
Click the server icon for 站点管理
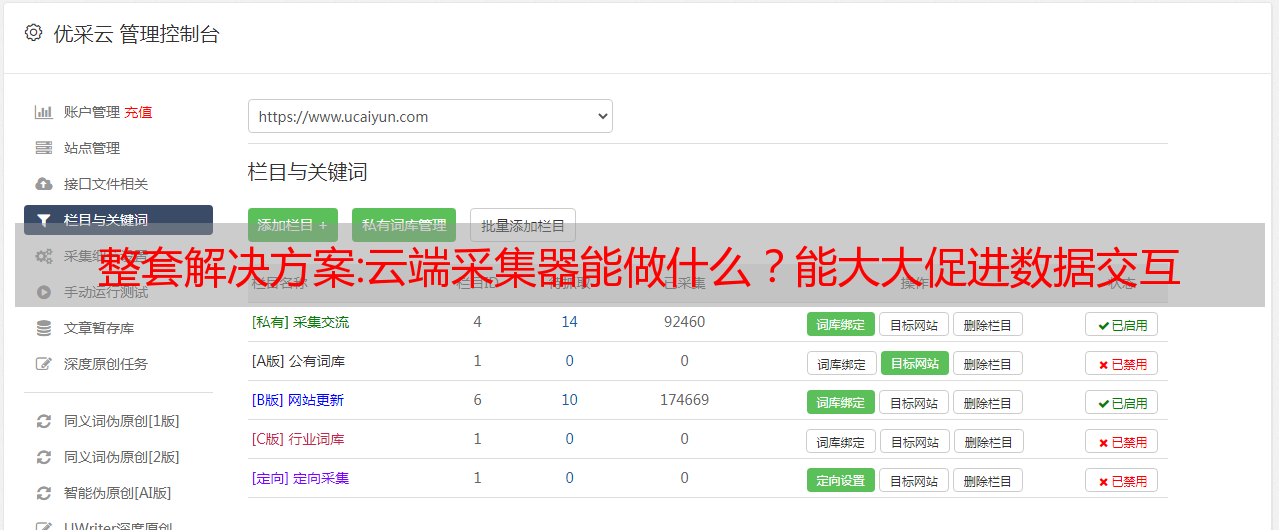coord(43,148)
